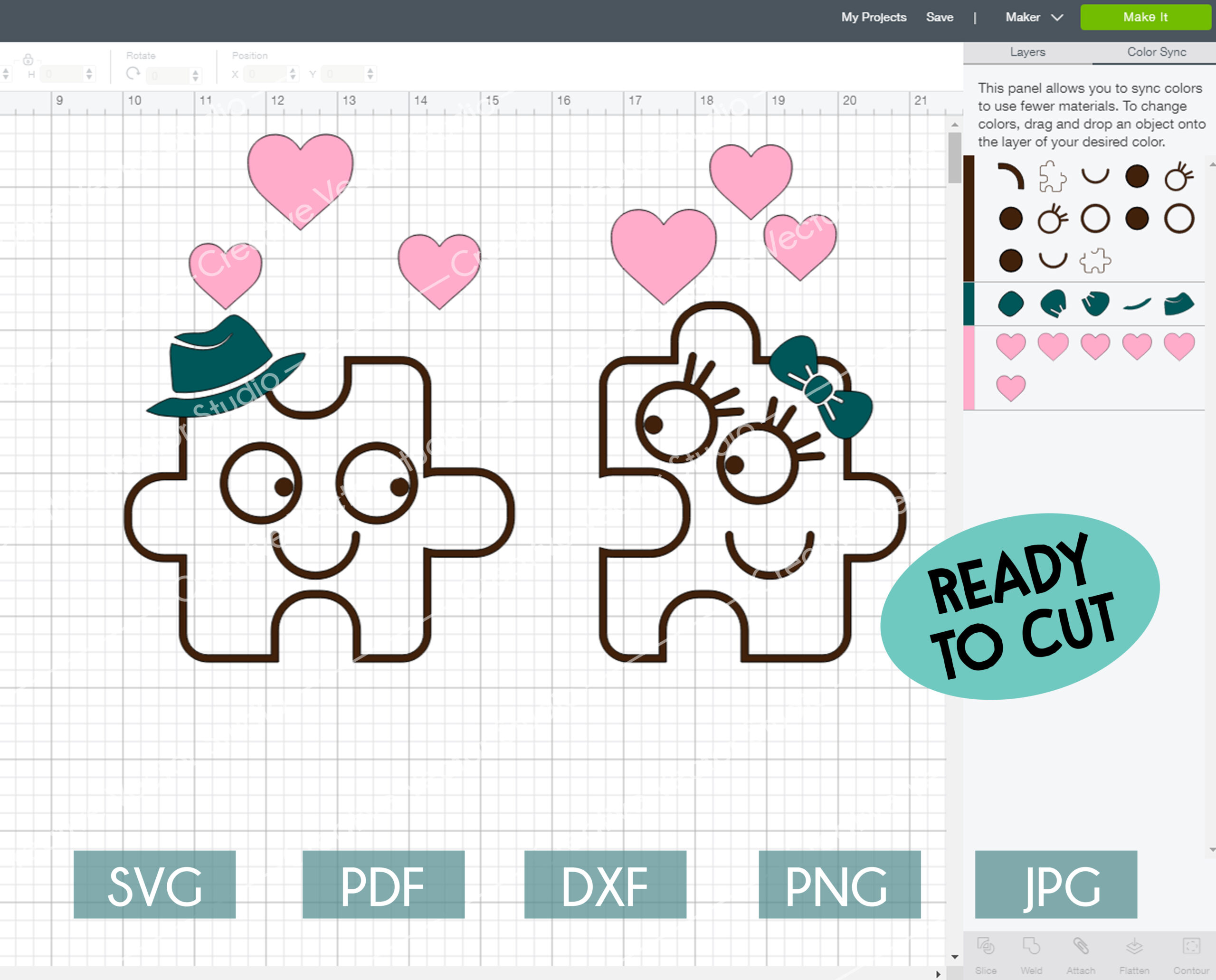Click the Rotate angle input field
Viewport: 1216px width, 980px height.
(169, 75)
